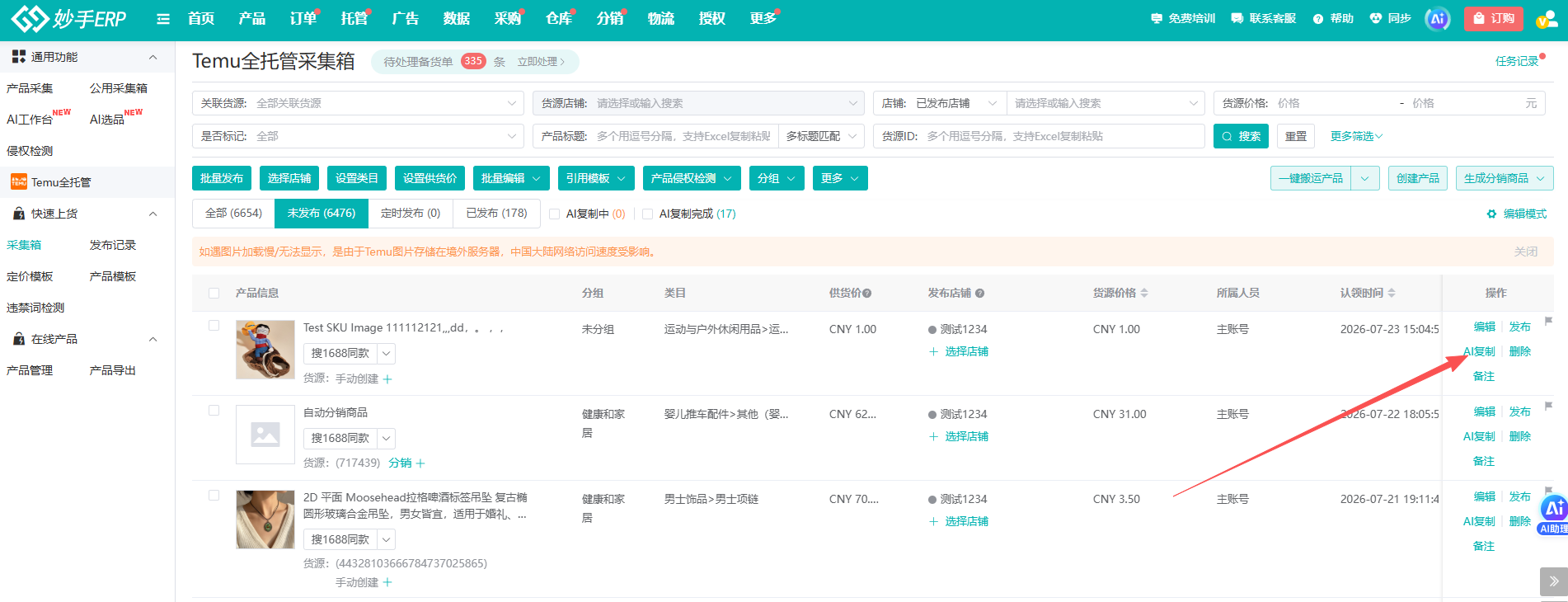Click the 产品标题 input field

(x=655, y=136)
